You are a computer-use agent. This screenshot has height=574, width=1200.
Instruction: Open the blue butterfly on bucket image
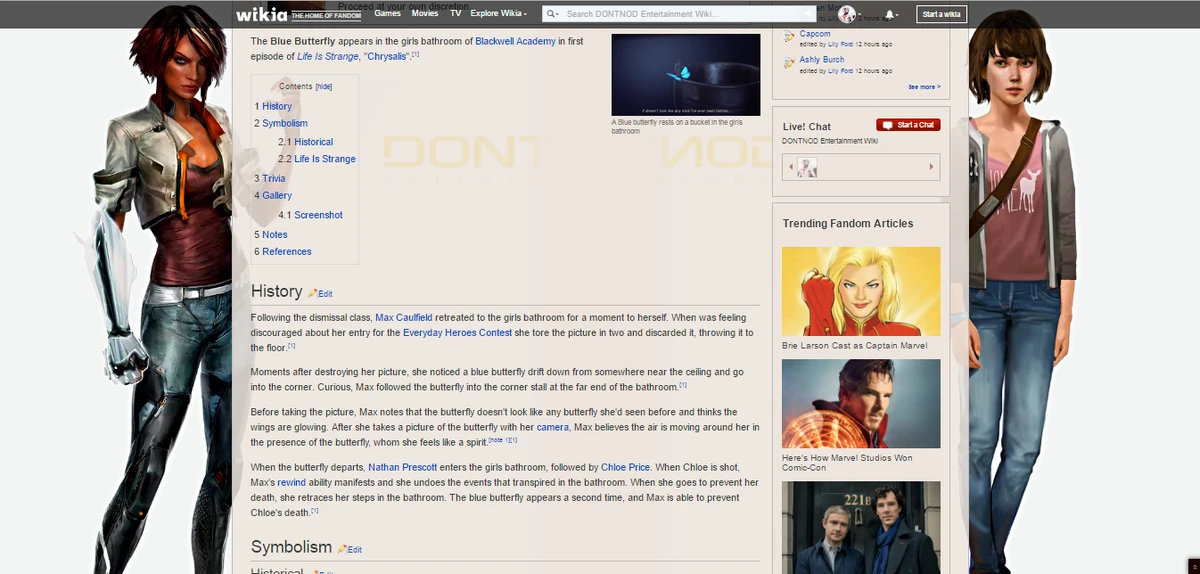click(684, 75)
